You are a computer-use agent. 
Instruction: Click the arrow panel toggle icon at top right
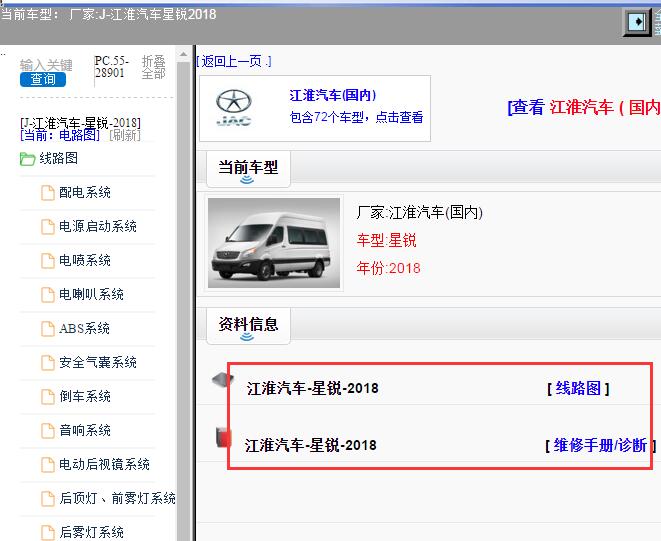pos(638,21)
